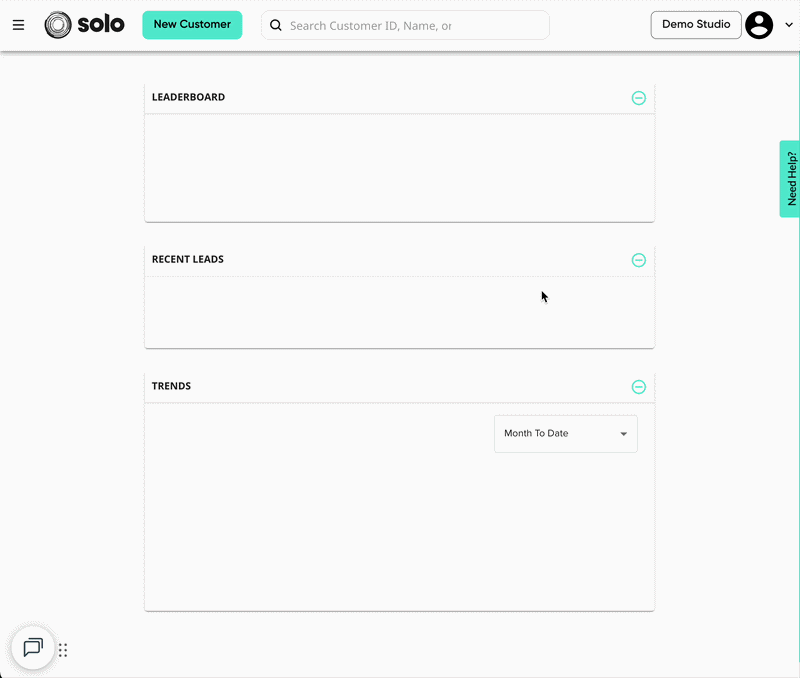The width and height of the screenshot is (800, 678).
Task: Open the Need Help? side tab
Action: [790, 179]
